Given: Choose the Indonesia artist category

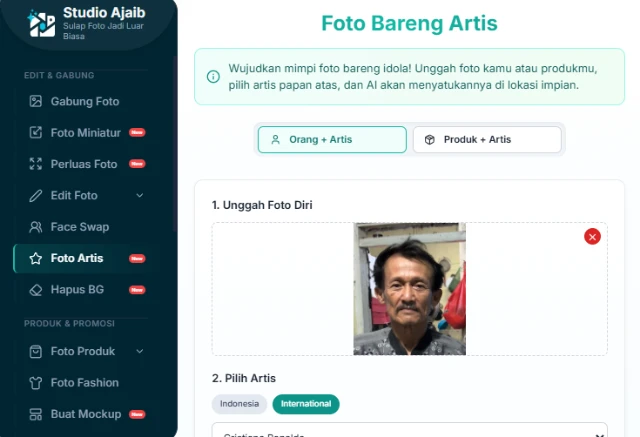Looking at the screenshot, I should tap(239, 404).
